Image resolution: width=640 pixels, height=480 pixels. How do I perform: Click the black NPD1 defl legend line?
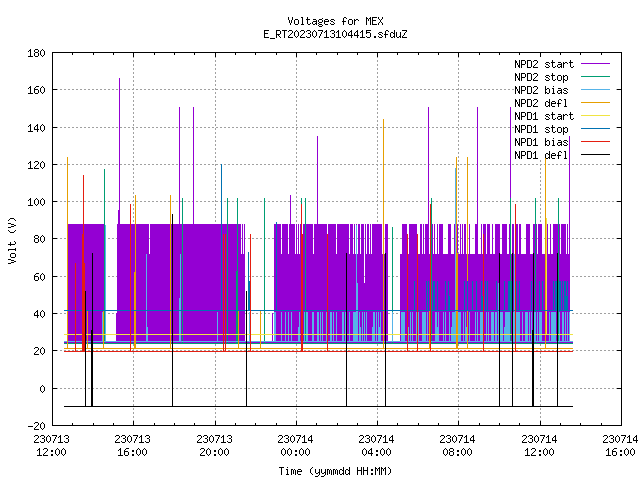[595, 155]
